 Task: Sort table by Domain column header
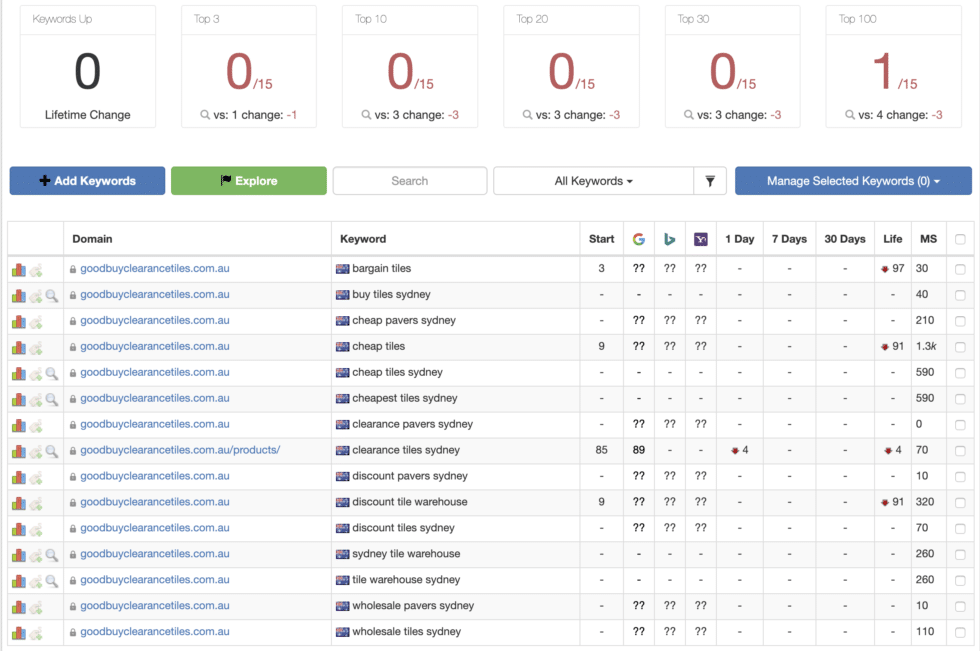tap(92, 239)
